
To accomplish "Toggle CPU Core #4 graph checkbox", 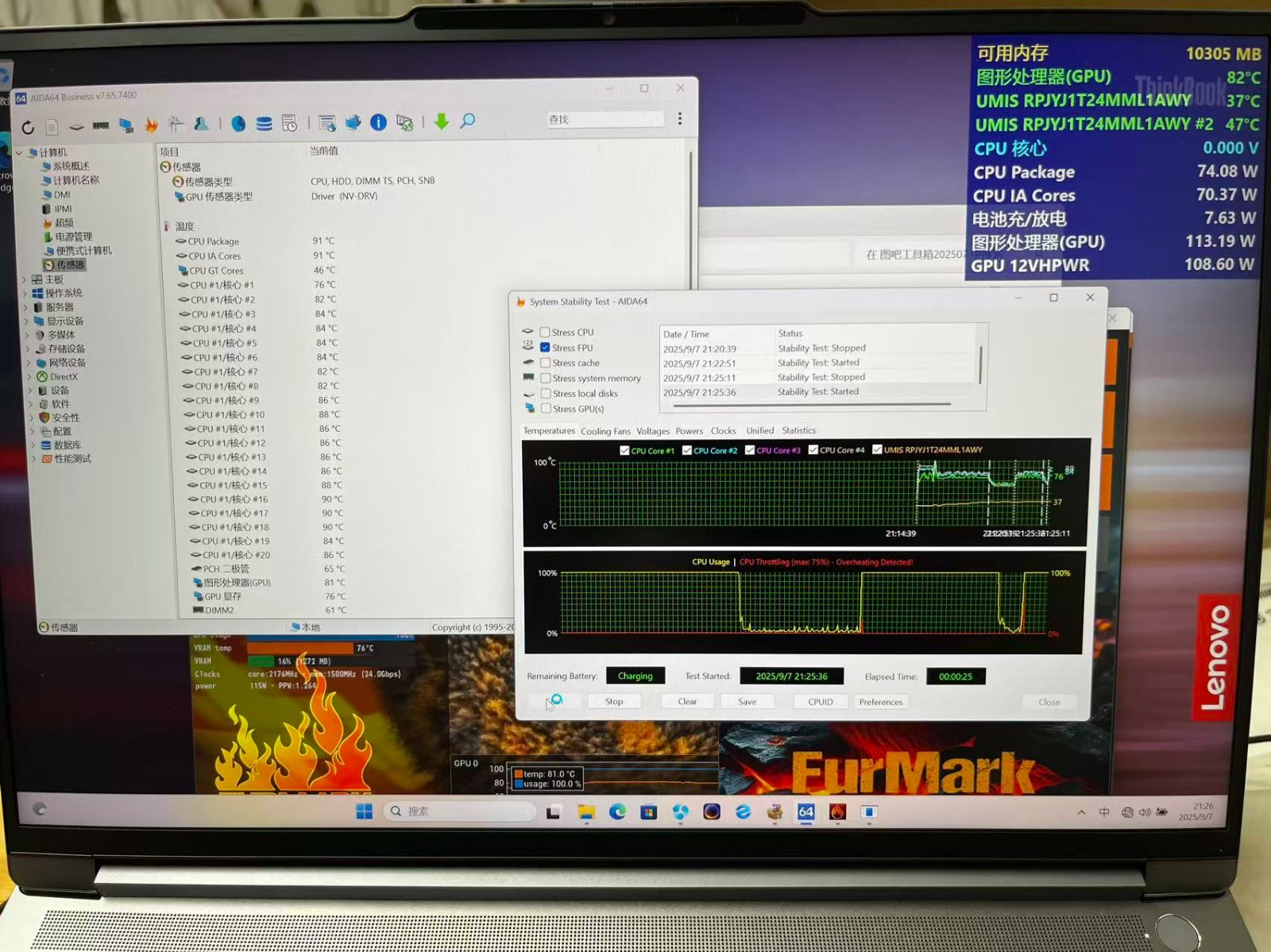I will pos(813,449).
